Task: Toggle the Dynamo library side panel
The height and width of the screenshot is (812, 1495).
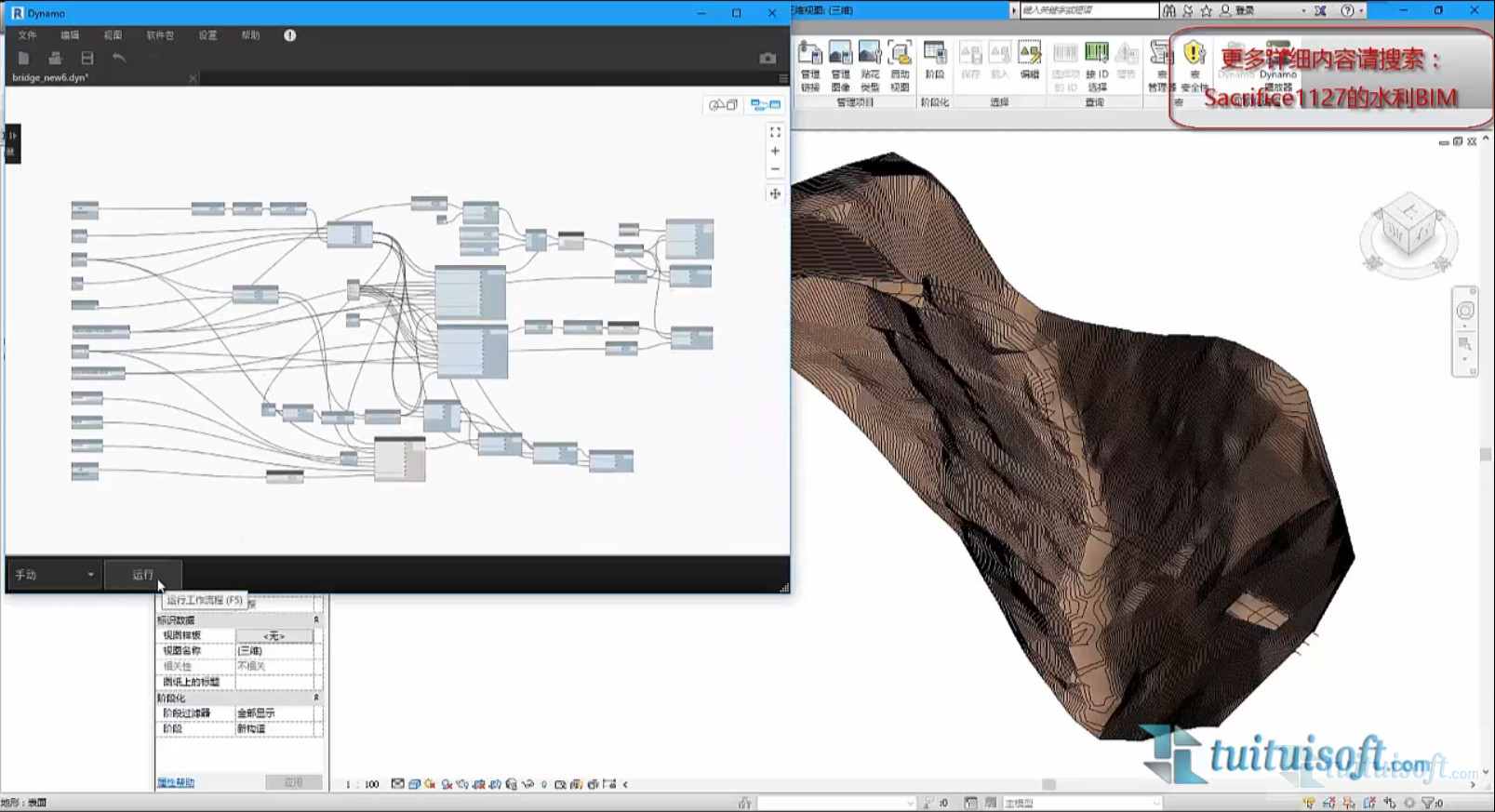Action: [12, 143]
